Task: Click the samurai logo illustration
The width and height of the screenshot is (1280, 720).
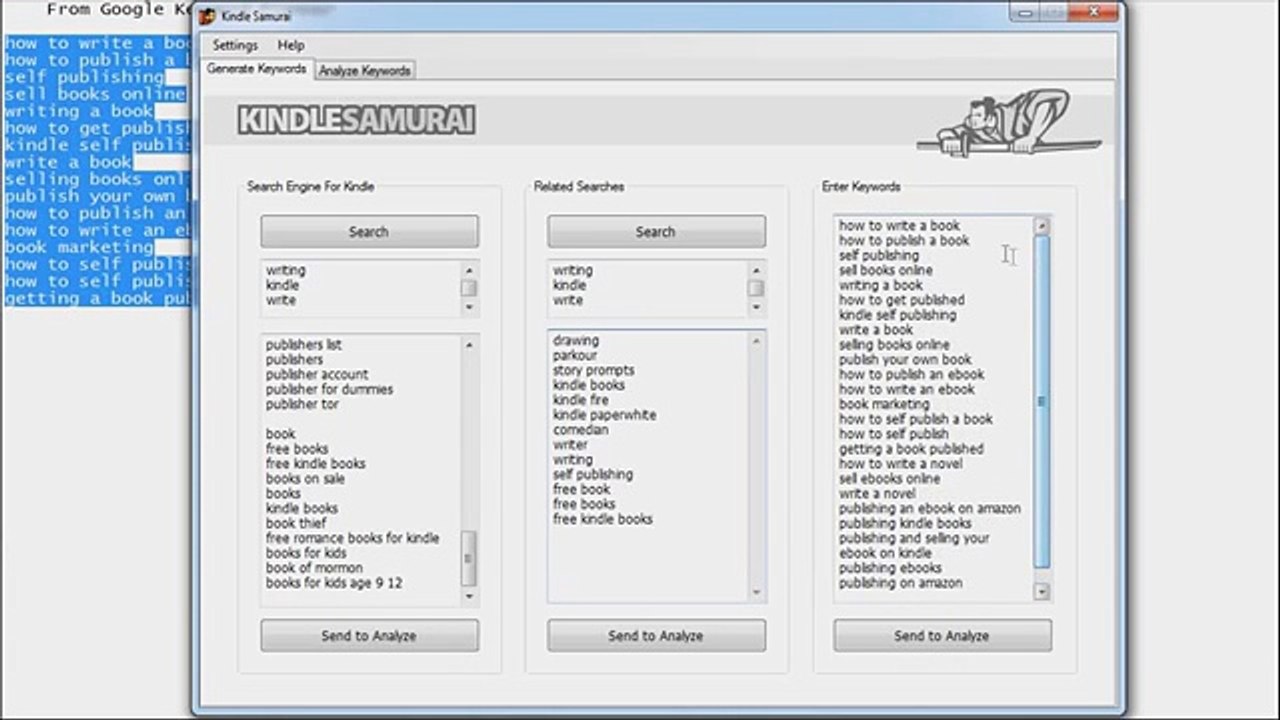Action: (1008, 123)
